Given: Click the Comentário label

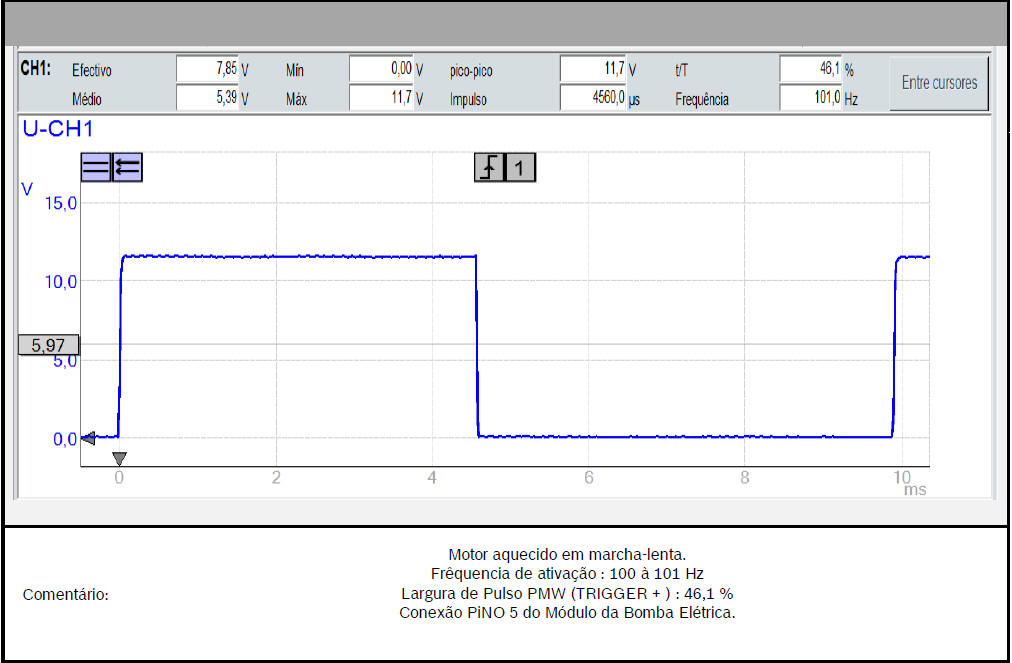Looking at the screenshot, I should click(x=65, y=595).
